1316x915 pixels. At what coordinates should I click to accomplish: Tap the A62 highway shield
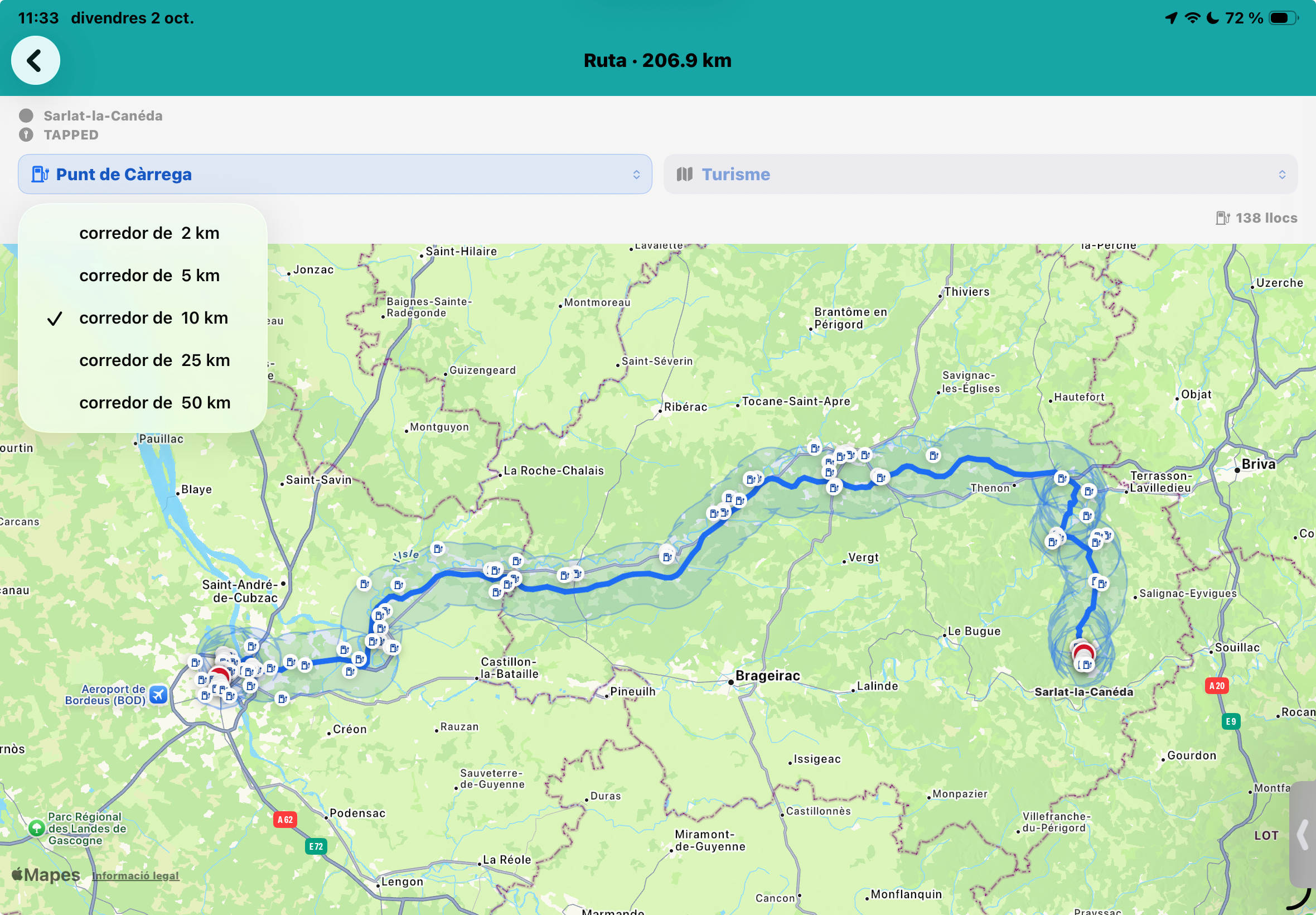285,820
